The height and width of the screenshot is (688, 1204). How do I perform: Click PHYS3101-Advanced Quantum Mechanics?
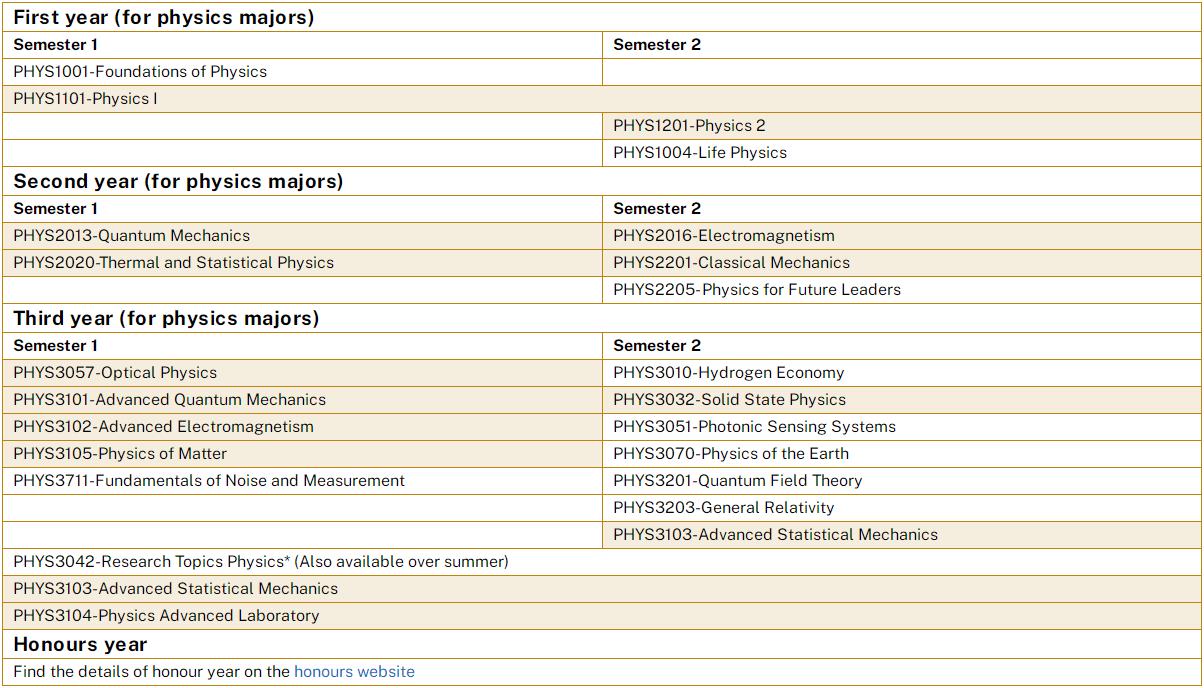pos(170,400)
